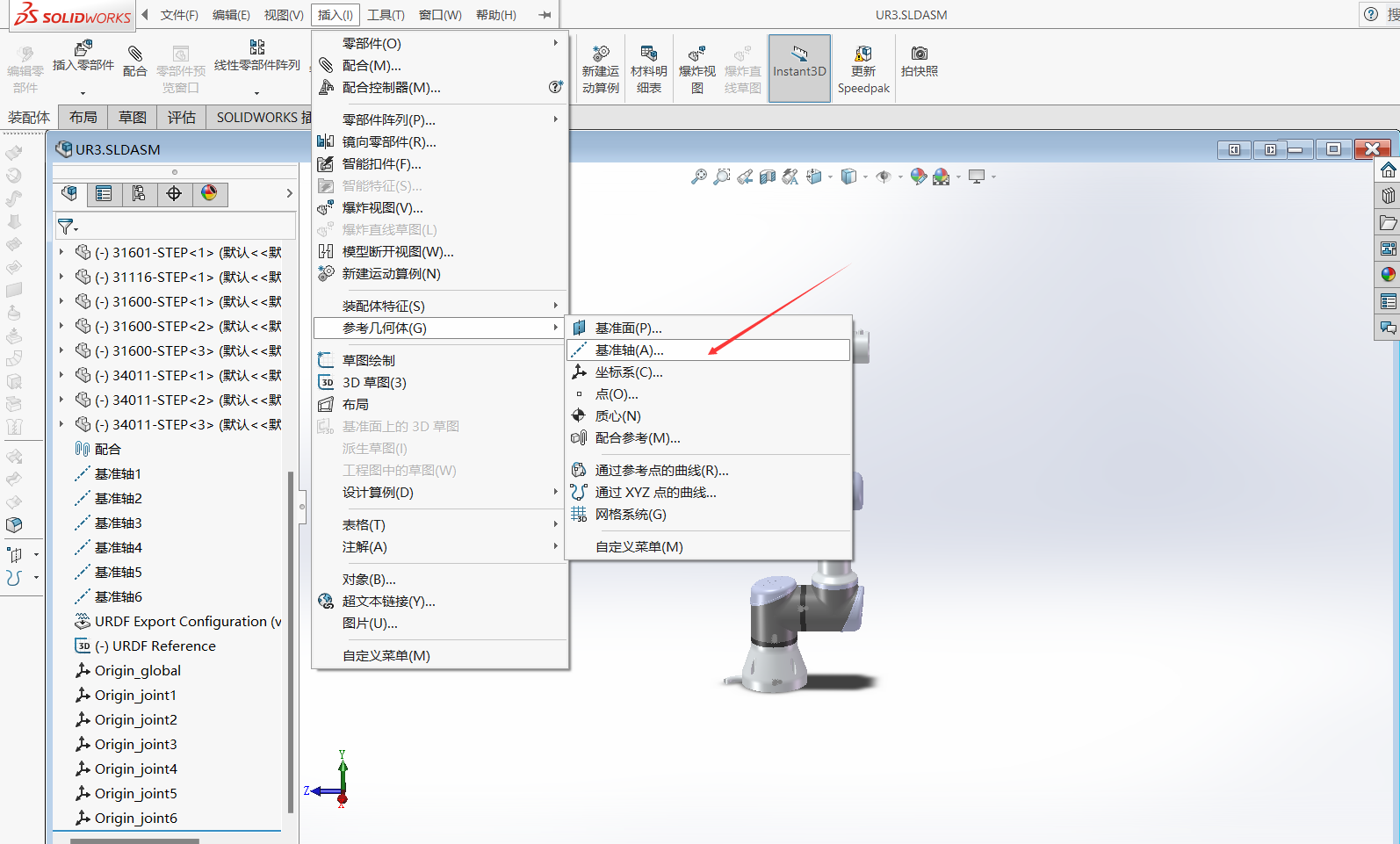Select Plane (基准面) menu entry
Image resolution: width=1400 pixels, height=844 pixels.
(x=709, y=328)
